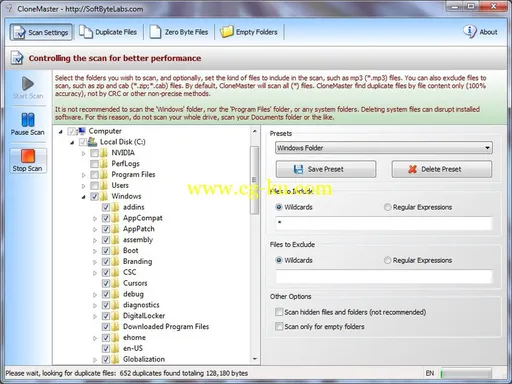Open the About info

point(480,32)
